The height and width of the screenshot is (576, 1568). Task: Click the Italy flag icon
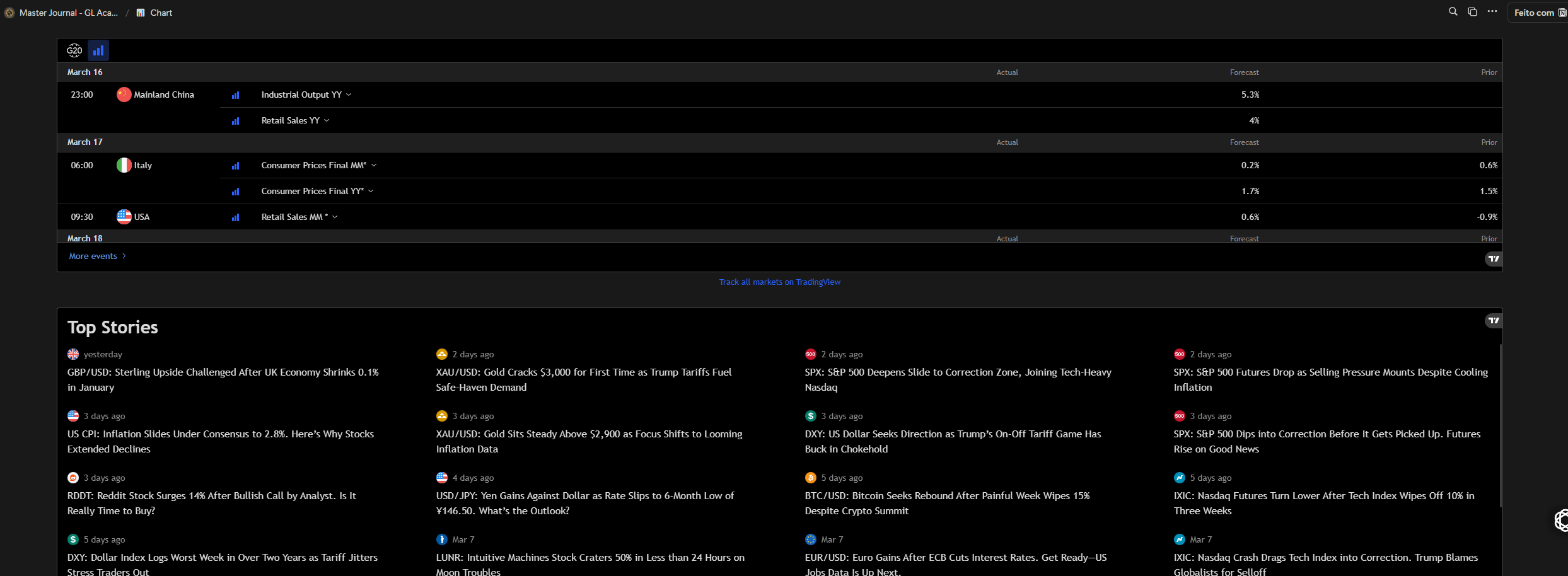click(124, 165)
